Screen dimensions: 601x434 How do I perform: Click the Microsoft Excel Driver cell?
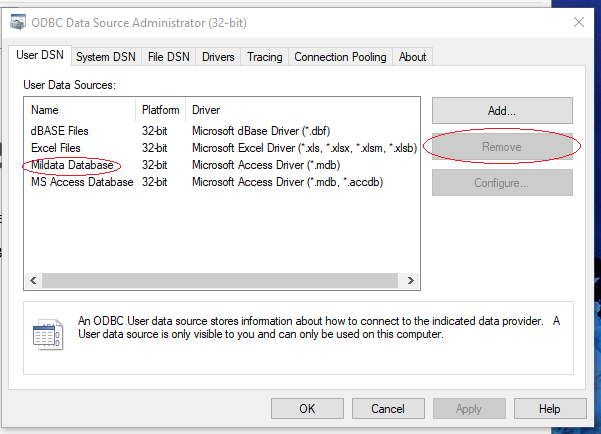[304, 148]
